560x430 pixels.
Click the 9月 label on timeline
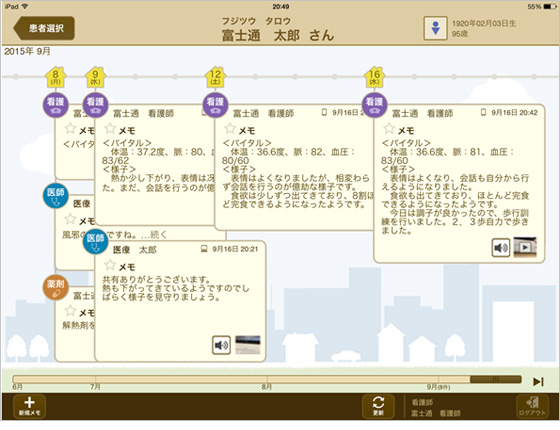point(438,387)
